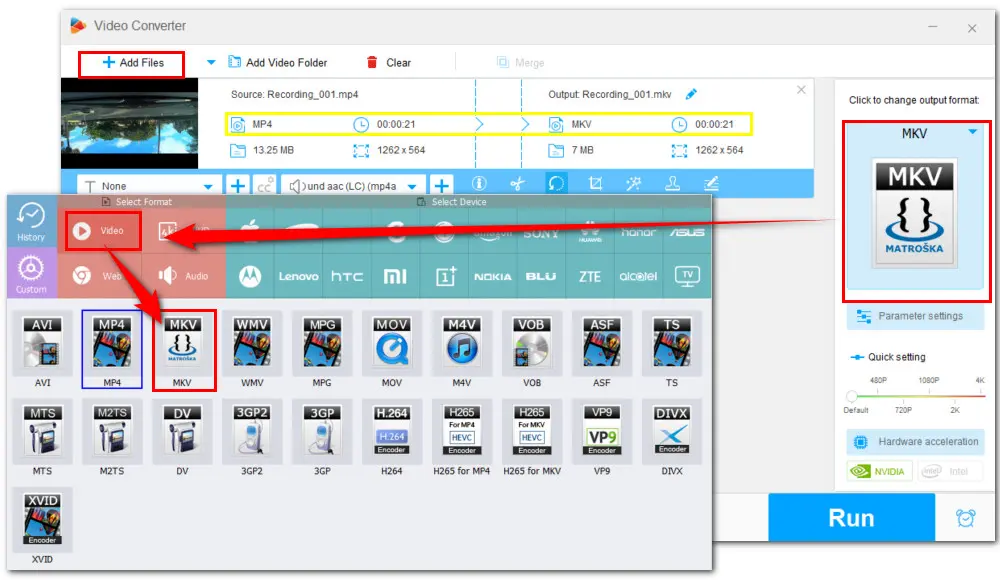This screenshot has height=580, width=1000.
Task: Select the Motorola device brand
Action: [x=250, y=276]
